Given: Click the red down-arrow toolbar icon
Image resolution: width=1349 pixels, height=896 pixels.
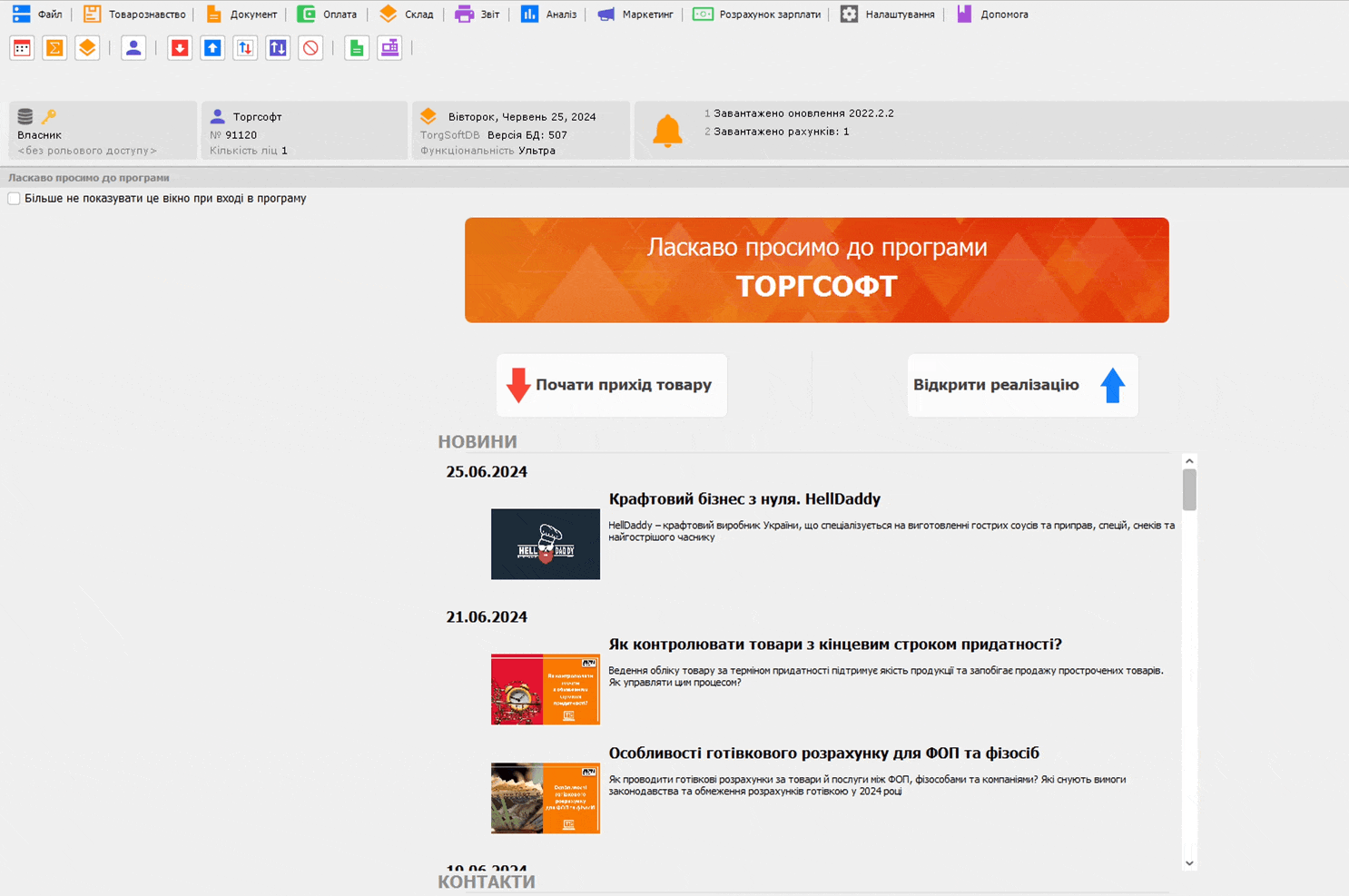Looking at the screenshot, I should [180, 48].
